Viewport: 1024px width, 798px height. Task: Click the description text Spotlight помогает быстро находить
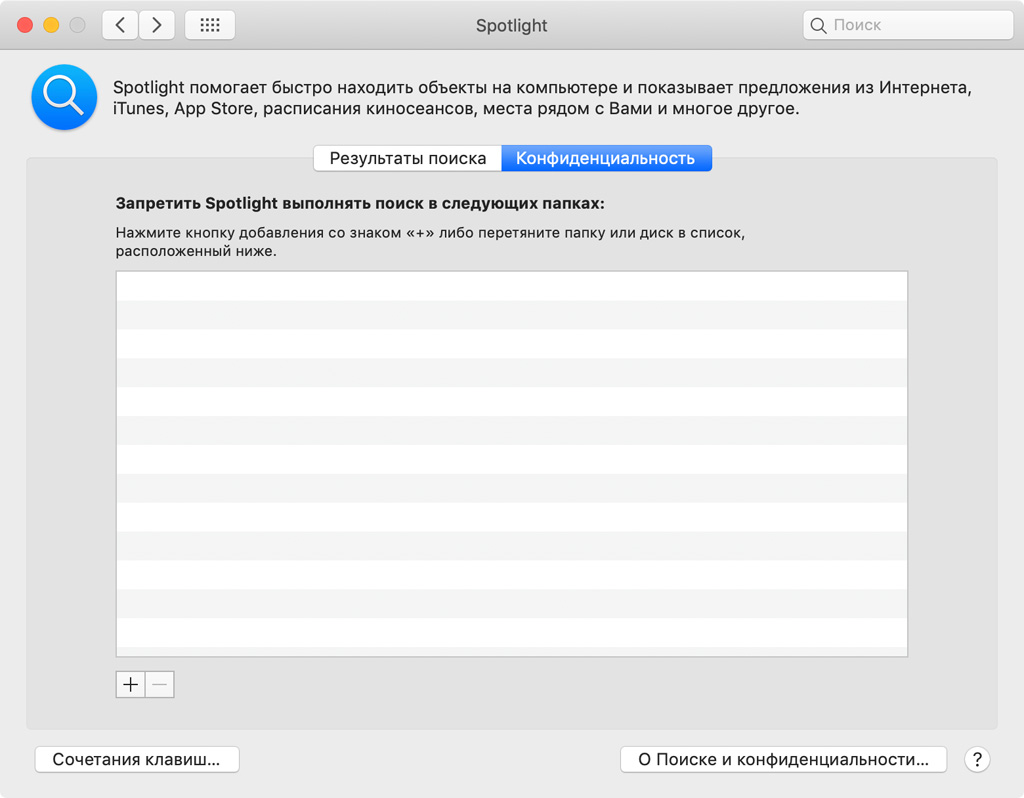542,97
